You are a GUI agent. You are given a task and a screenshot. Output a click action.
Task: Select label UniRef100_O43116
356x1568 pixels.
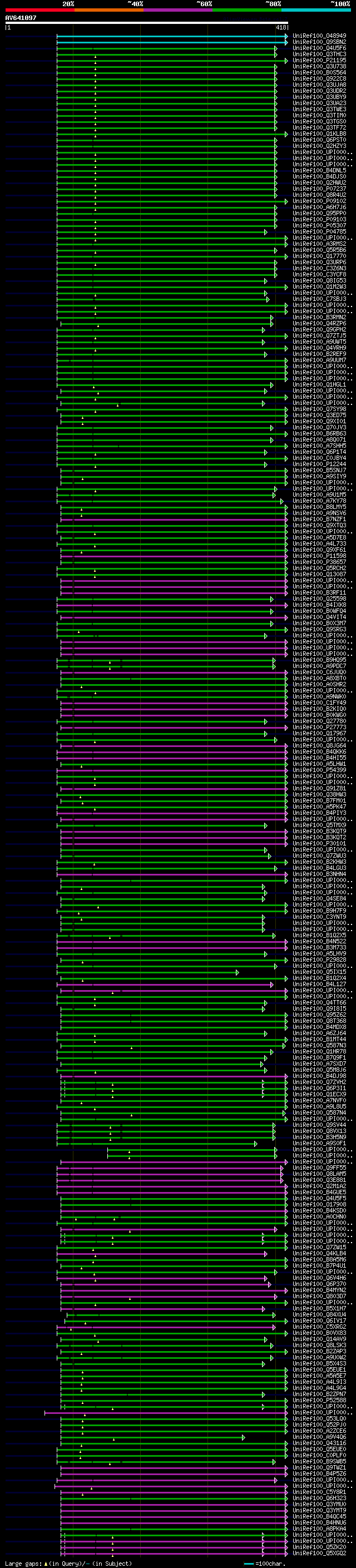tap(319, 1443)
